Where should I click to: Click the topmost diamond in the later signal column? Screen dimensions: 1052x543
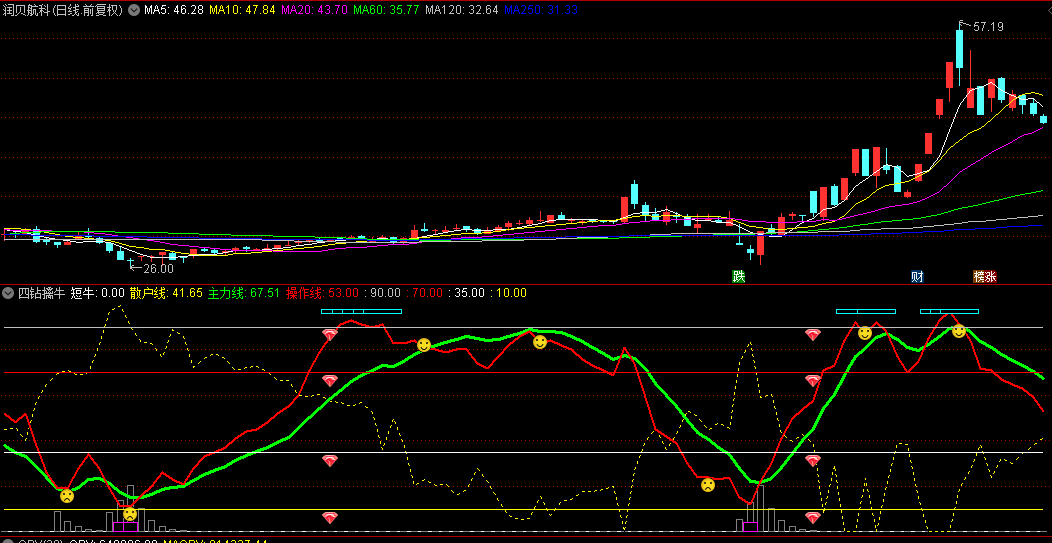click(x=812, y=335)
